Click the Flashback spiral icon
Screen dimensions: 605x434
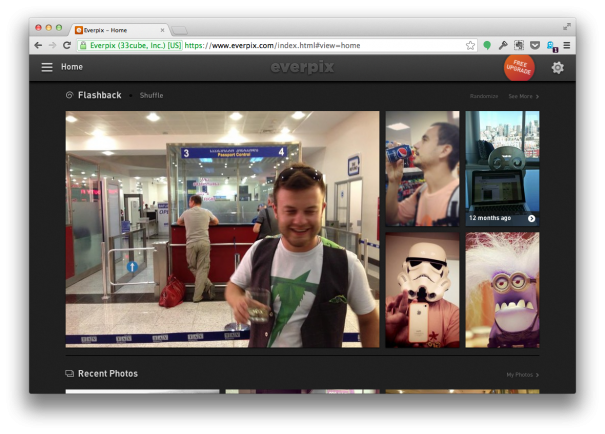pyautogui.click(x=69, y=95)
